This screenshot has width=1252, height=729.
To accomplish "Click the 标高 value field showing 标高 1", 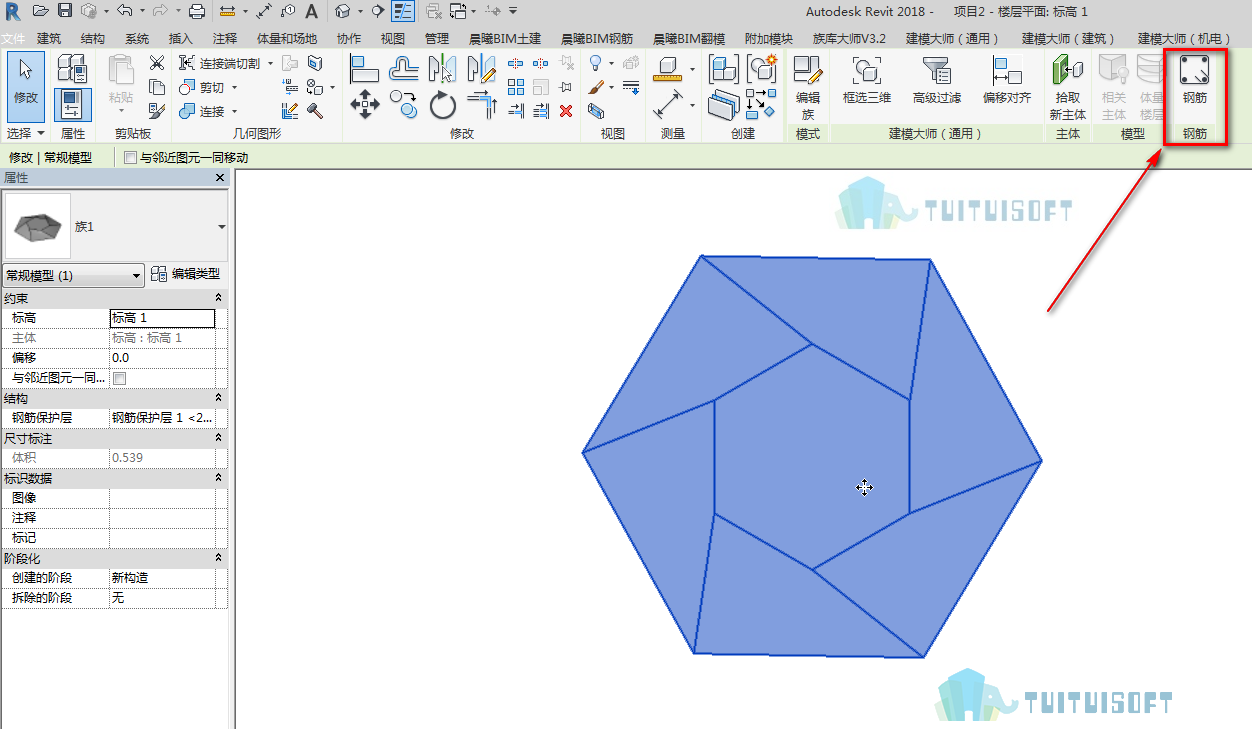I will point(162,318).
